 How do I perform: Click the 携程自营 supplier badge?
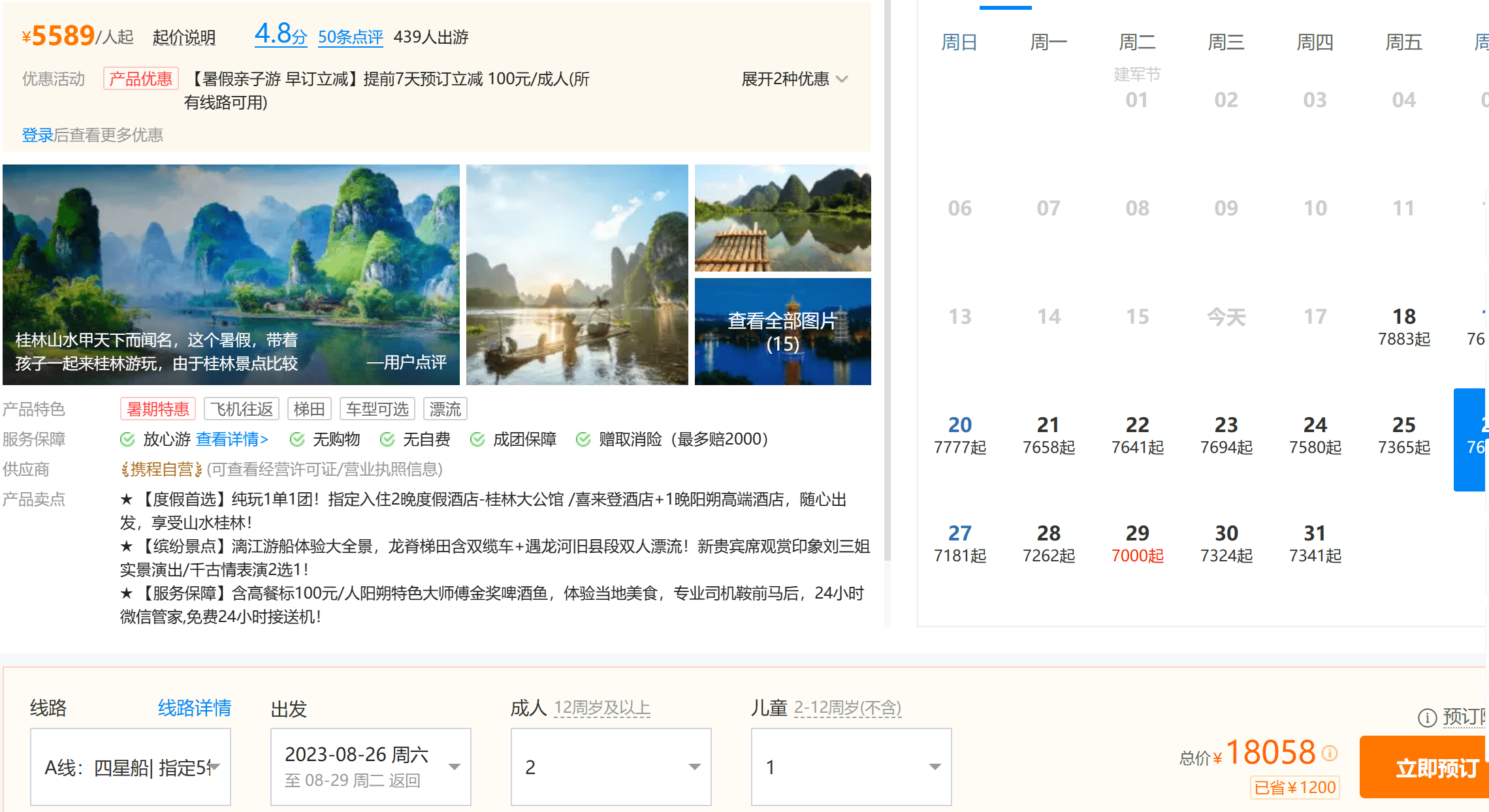tap(161, 469)
